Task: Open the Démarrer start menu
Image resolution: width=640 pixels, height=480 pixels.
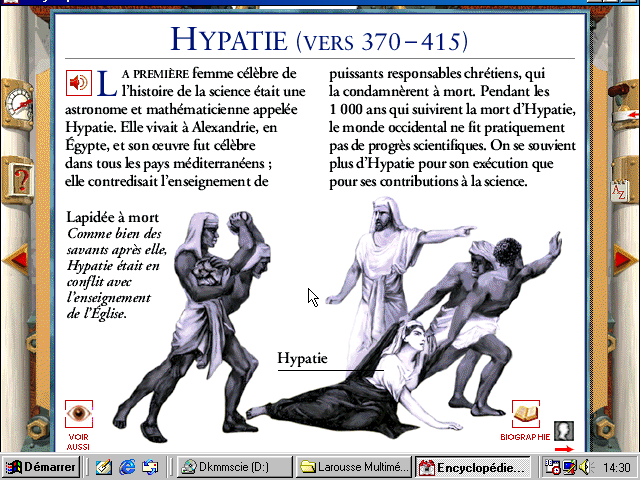Action: coord(41,467)
